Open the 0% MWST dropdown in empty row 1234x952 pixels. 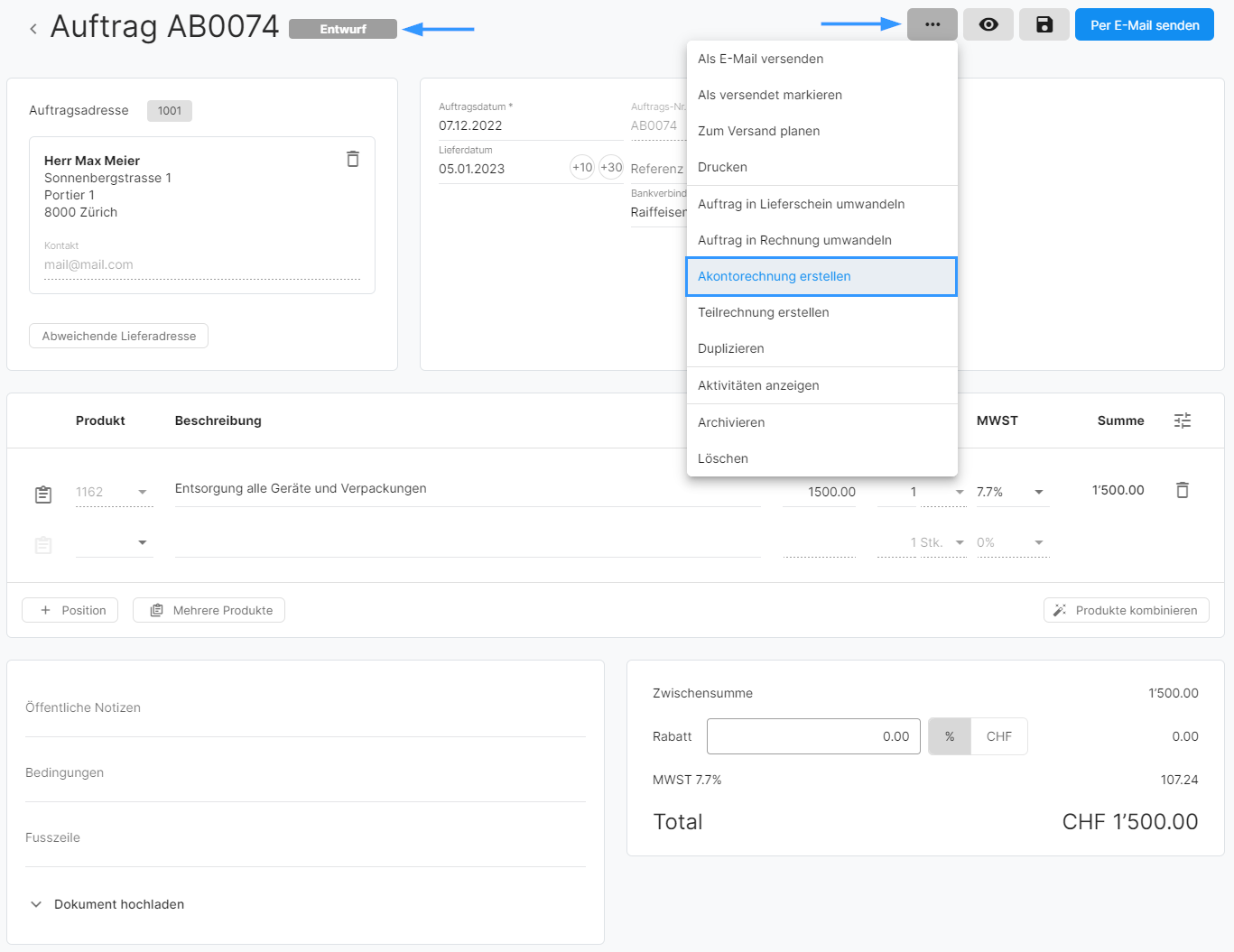(1039, 542)
